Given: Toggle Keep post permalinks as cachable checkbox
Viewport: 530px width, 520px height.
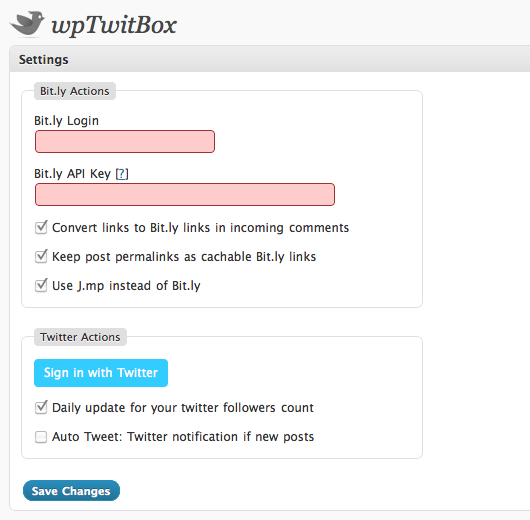Looking at the screenshot, I should 41,257.
